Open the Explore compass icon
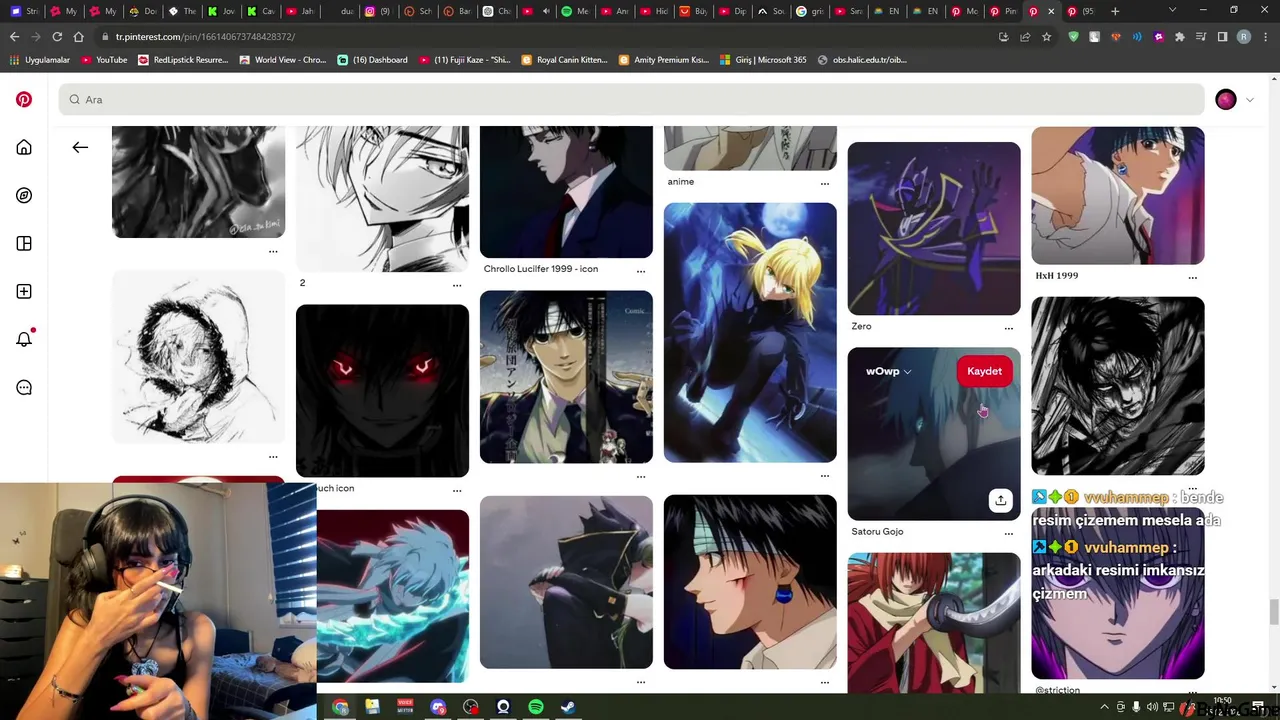 click(24, 196)
